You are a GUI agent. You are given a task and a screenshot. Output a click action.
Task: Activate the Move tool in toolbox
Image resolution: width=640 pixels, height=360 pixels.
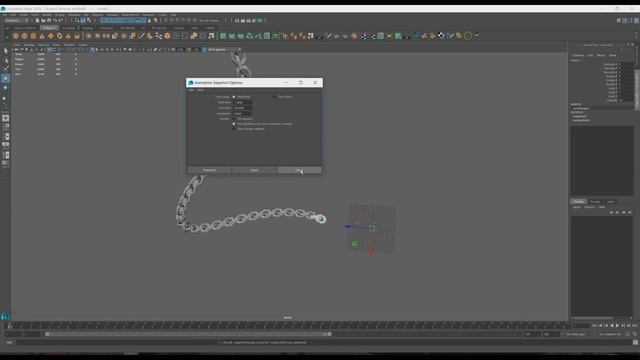(x=5, y=78)
